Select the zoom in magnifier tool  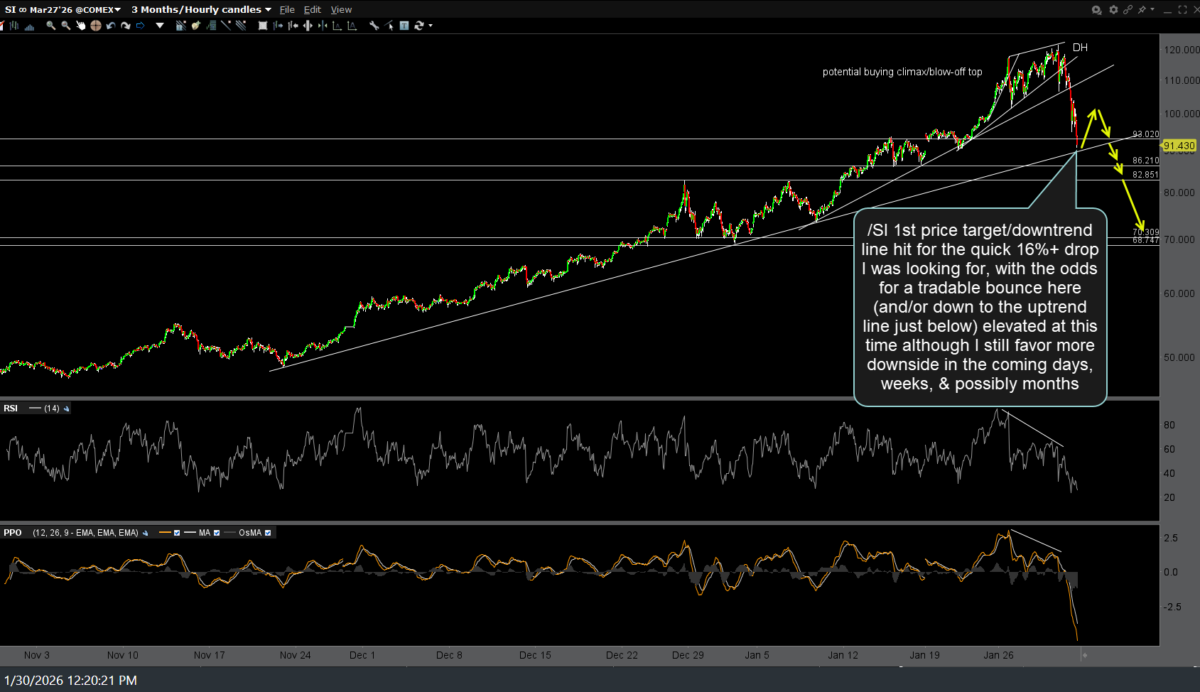pos(51,25)
